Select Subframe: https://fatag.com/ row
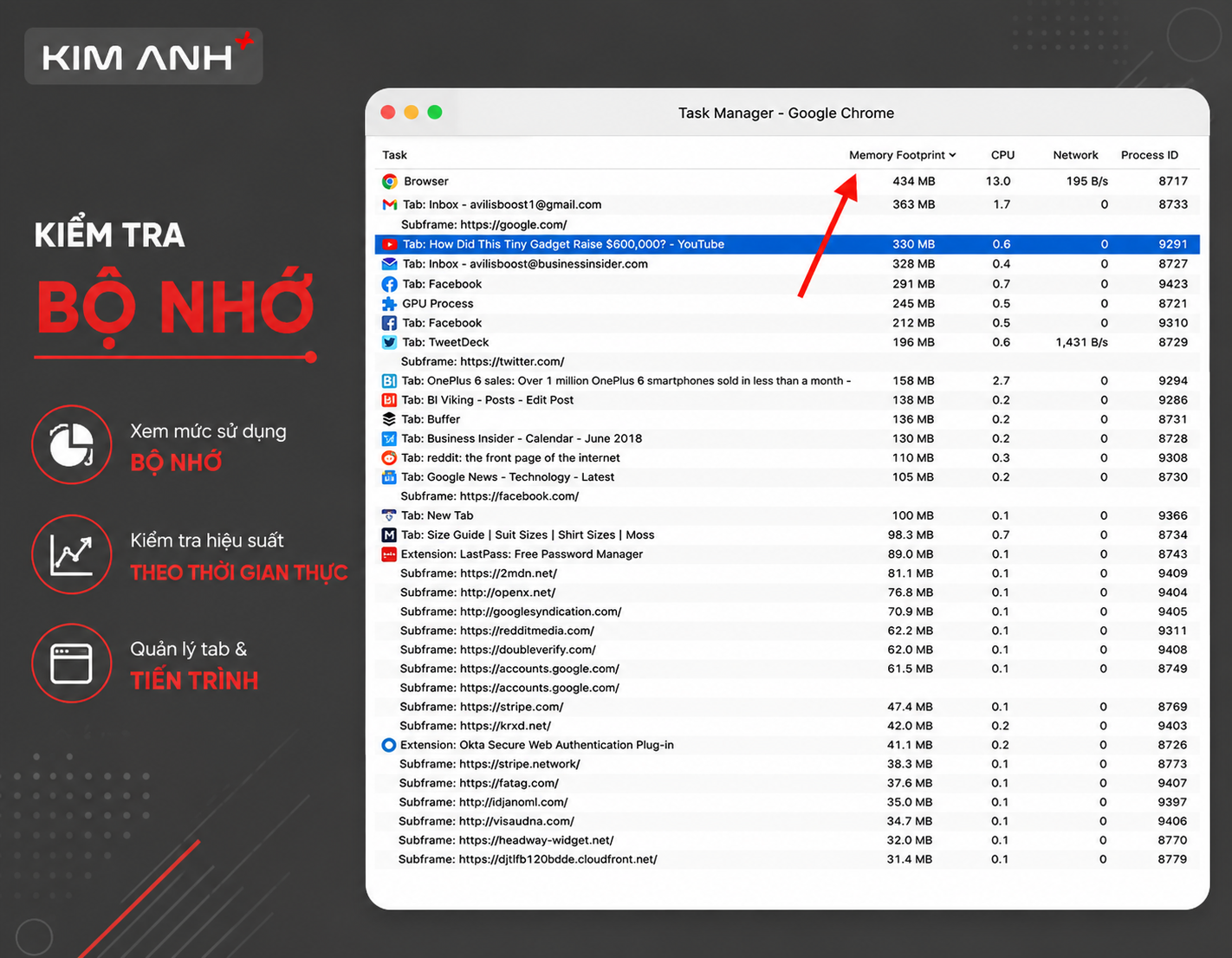This screenshot has width=1232, height=958. coord(787,783)
